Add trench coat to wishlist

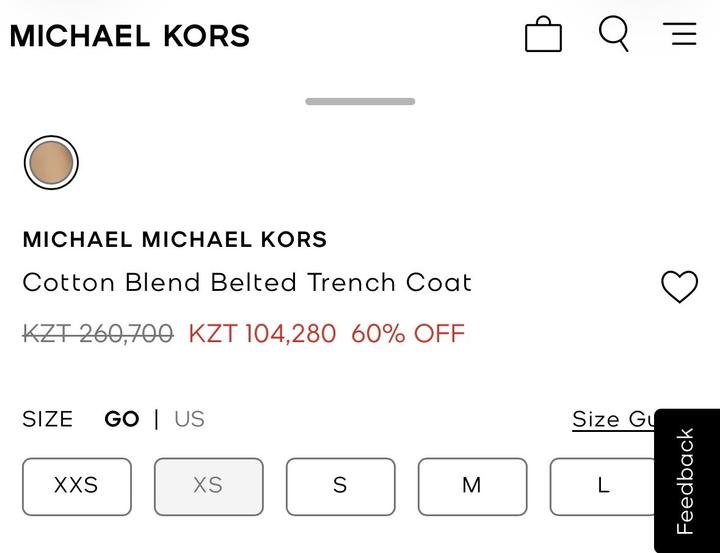(x=679, y=287)
